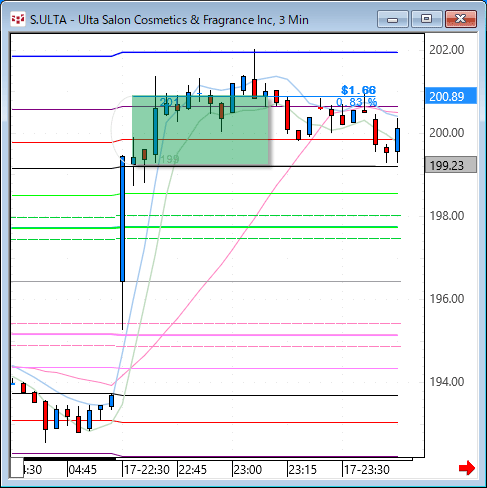Maximize the S.ULTA chart window
The height and width of the screenshot is (488, 487).
pyautogui.click(x=426, y=19)
